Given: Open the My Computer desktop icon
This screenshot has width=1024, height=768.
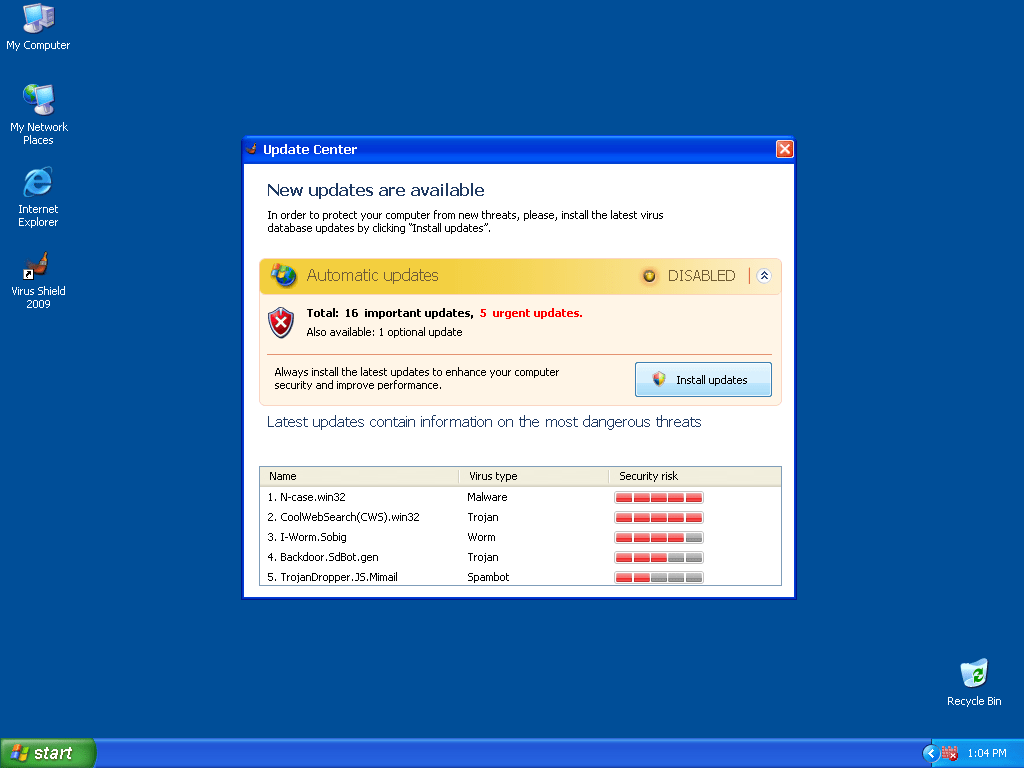Looking at the screenshot, I should click(38, 19).
